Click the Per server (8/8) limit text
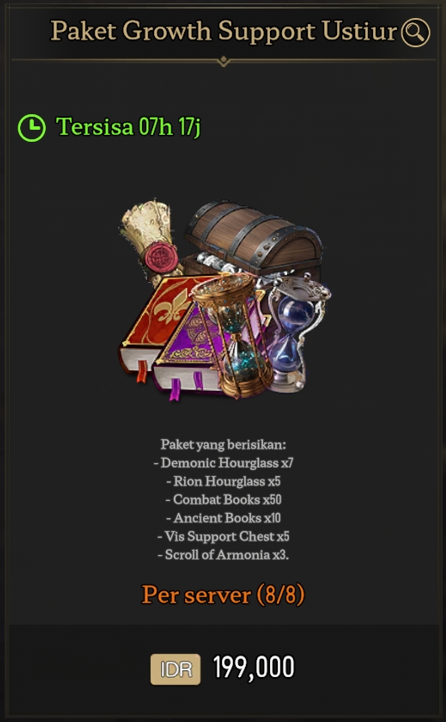Image resolution: width=446 pixels, height=722 pixels. 223,595
